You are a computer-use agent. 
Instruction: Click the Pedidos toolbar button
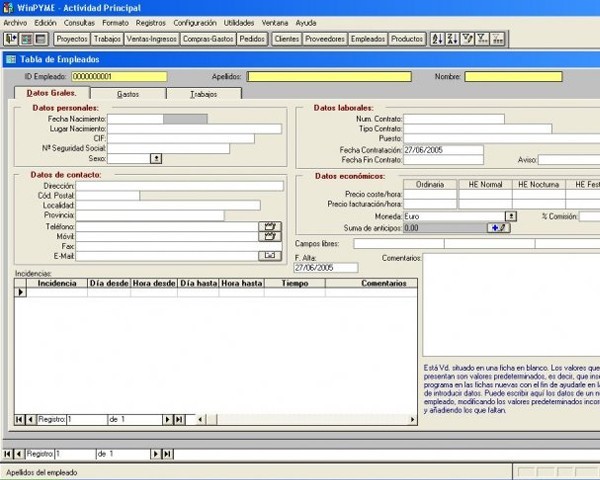coord(252,39)
